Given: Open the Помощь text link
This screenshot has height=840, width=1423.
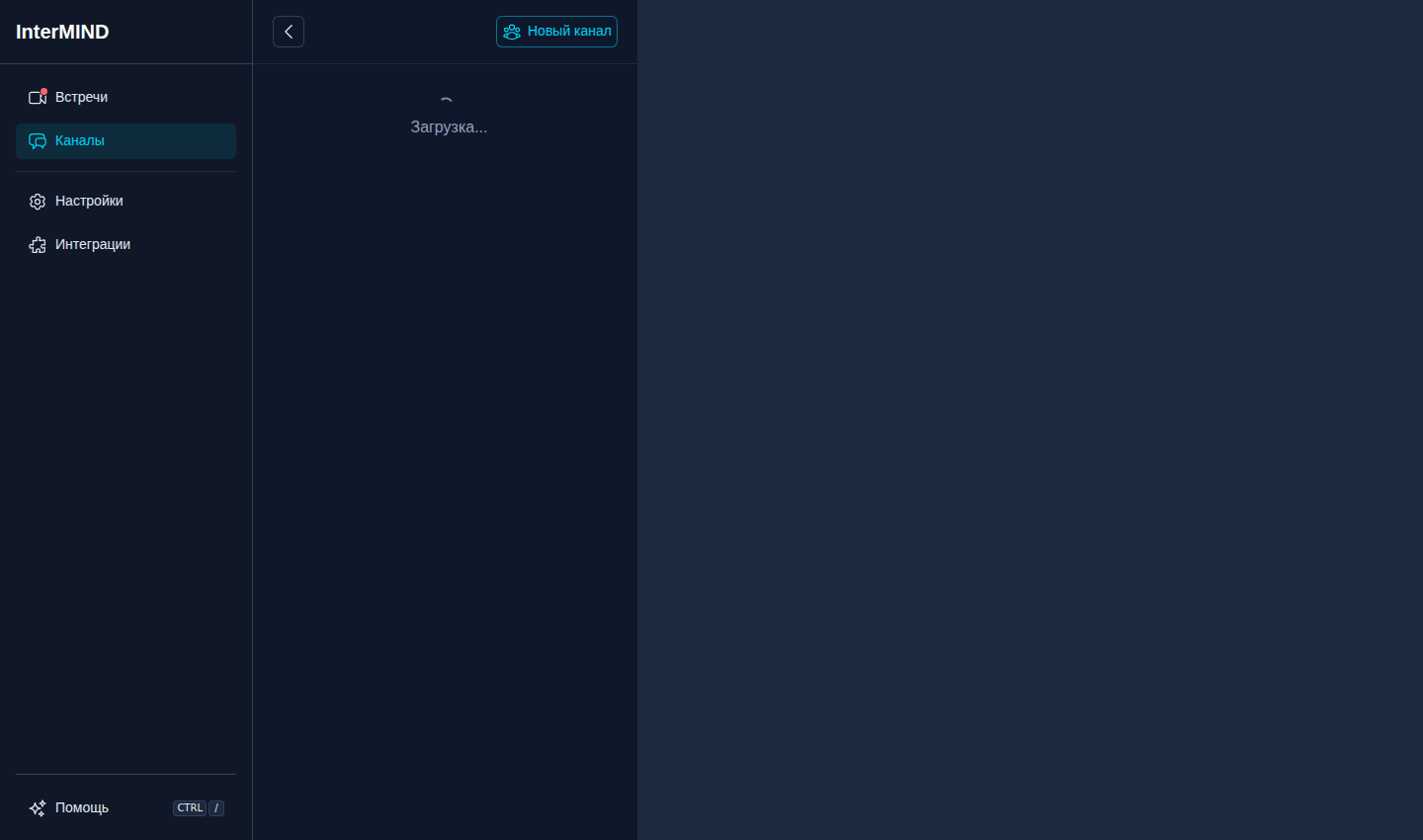Looking at the screenshot, I should pyautogui.click(x=82, y=807).
